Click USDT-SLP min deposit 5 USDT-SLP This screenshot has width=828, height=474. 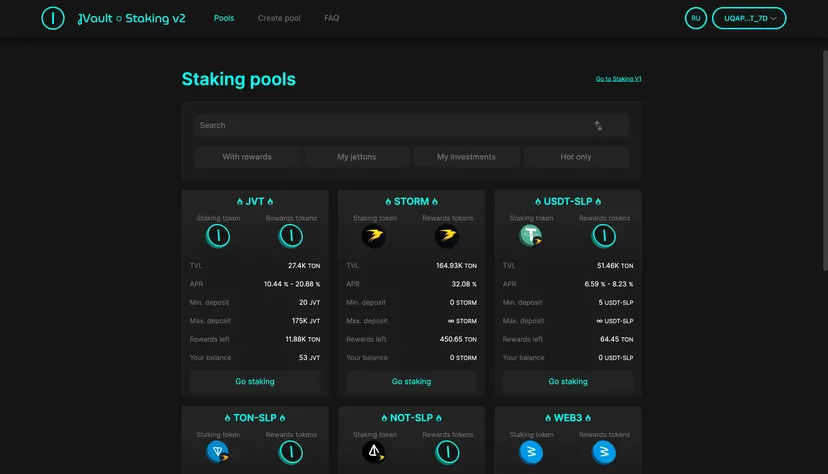point(616,302)
